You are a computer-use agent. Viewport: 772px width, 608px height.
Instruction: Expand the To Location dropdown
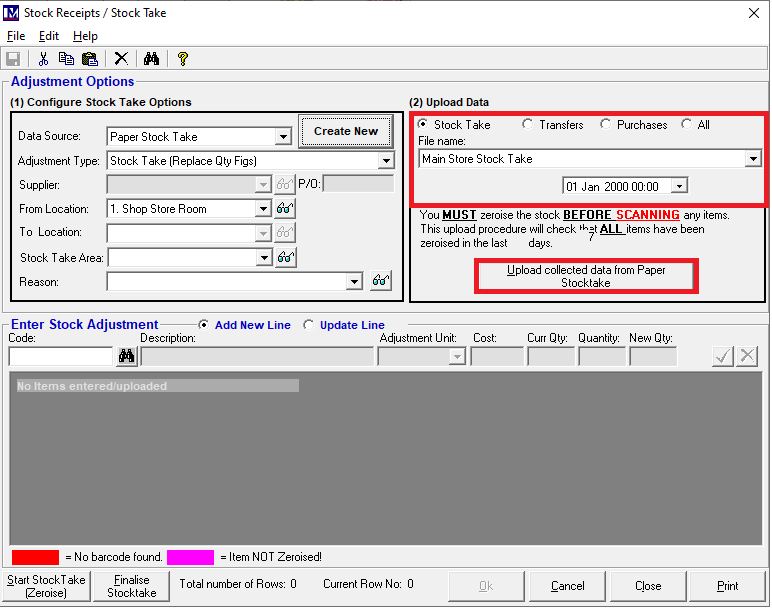(263, 232)
